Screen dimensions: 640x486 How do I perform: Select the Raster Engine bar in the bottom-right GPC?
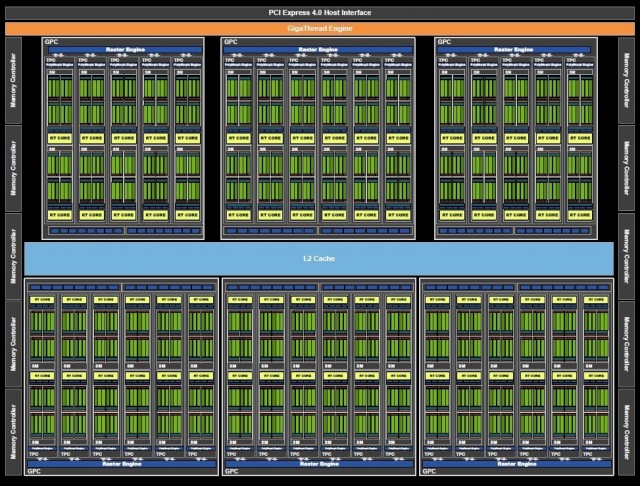tap(517, 464)
